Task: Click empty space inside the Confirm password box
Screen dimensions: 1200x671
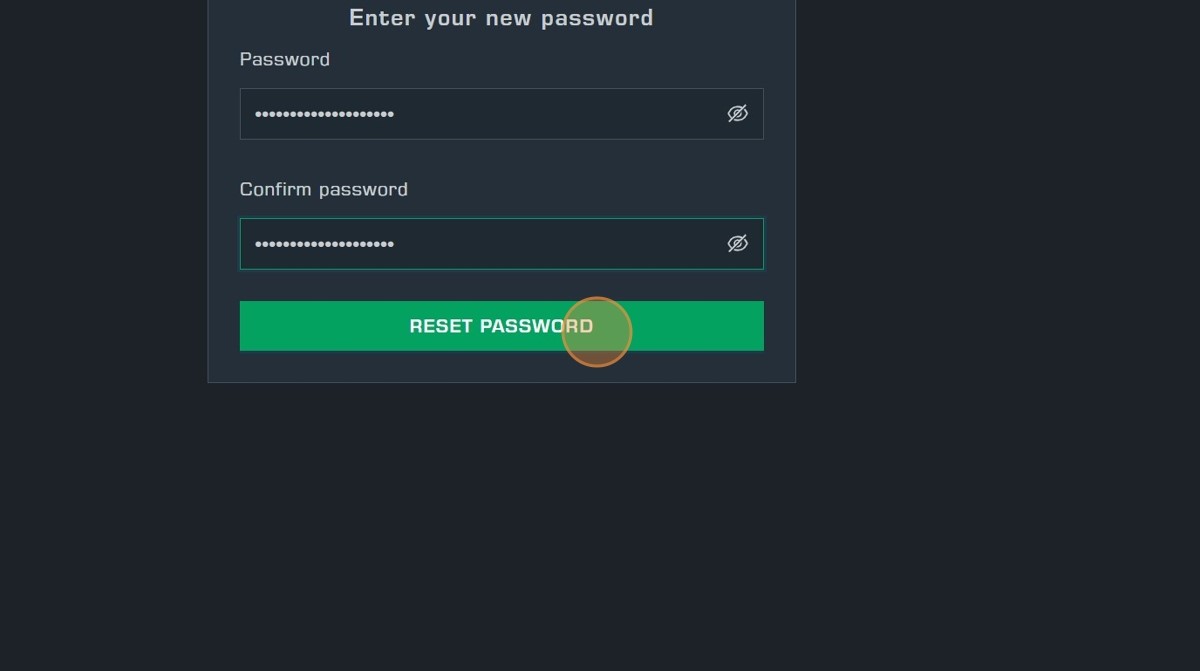Action: [560, 244]
